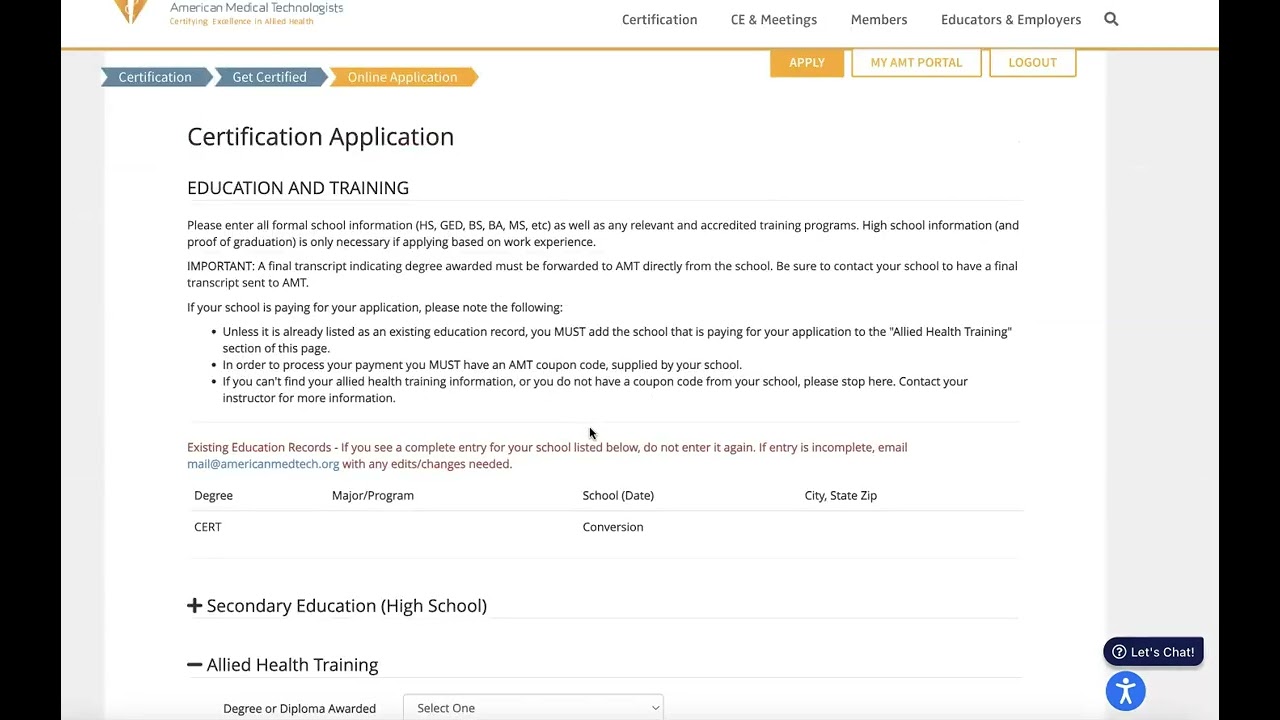Open the Degree or Diploma Awarded dropdown

[x=533, y=708]
